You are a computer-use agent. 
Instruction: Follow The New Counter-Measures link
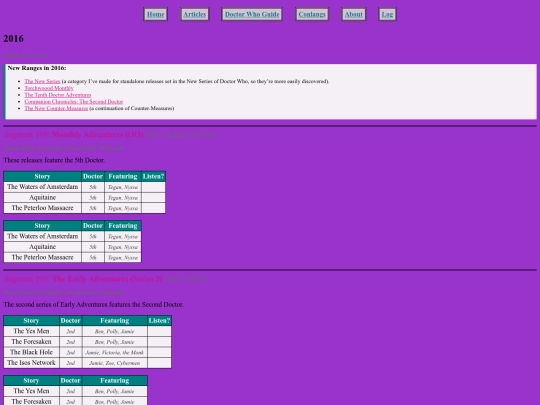point(56,108)
